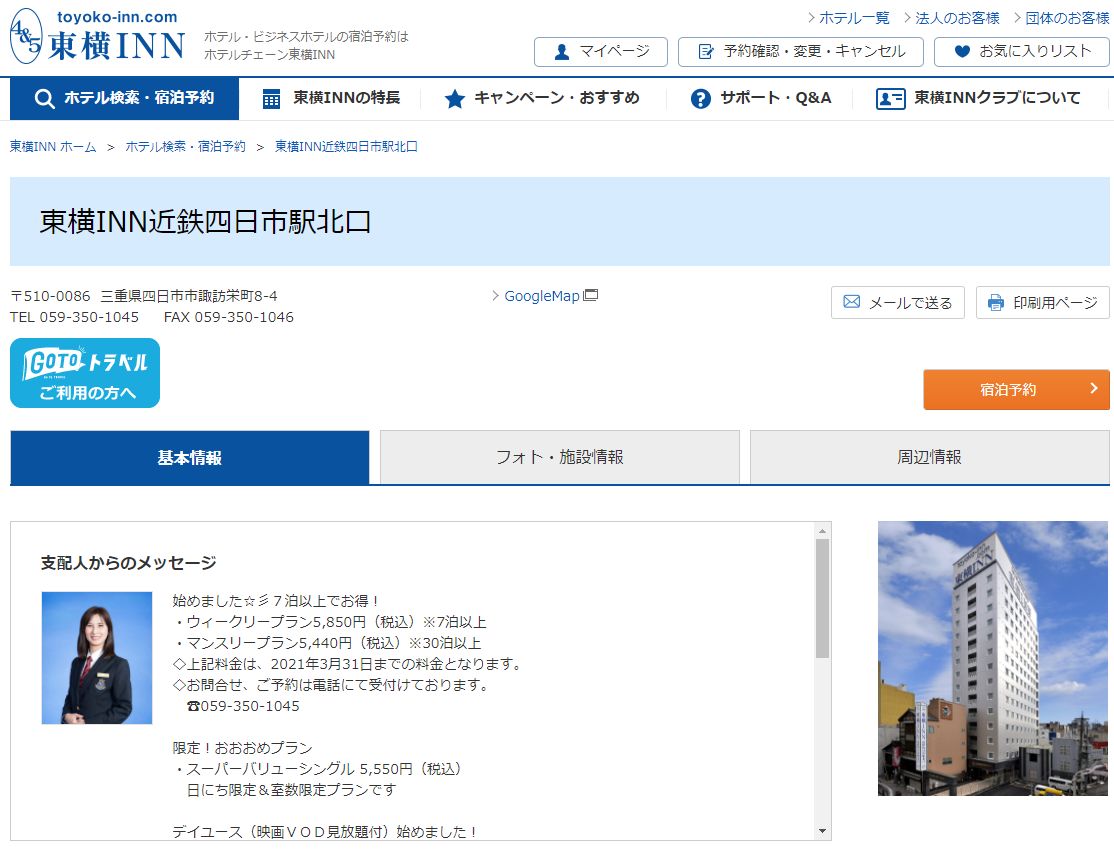Click the 東横INN近鉄四日市駅北口 breadcrumb link

click(346, 146)
